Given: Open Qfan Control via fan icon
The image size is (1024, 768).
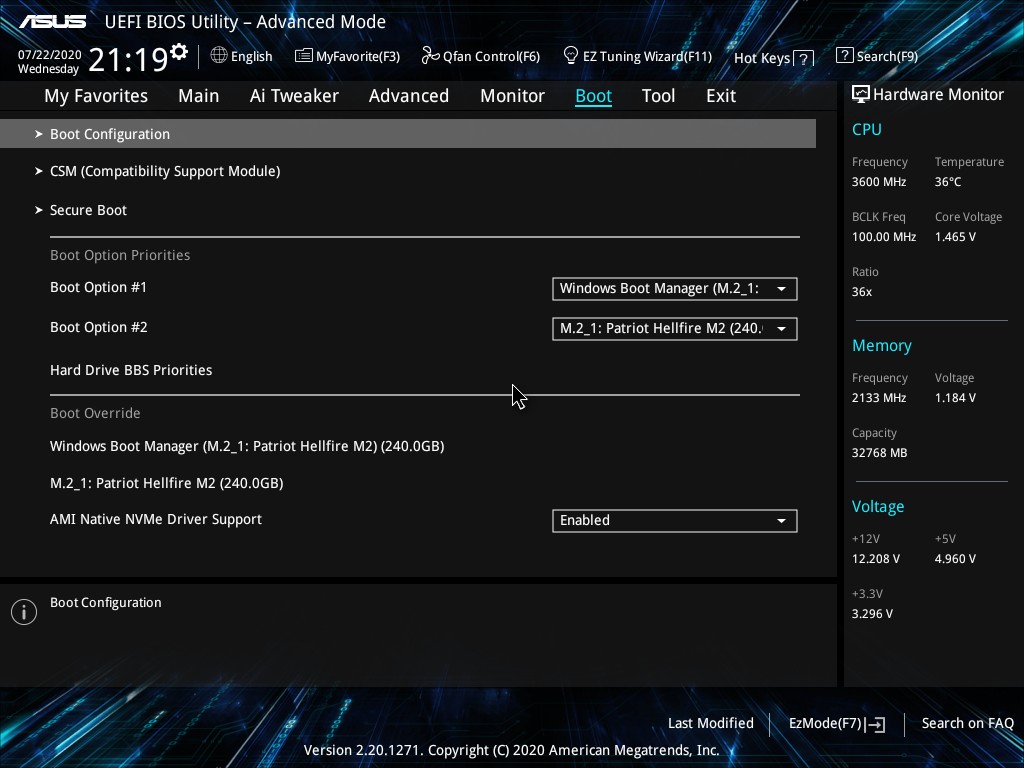Looking at the screenshot, I should [430, 56].
